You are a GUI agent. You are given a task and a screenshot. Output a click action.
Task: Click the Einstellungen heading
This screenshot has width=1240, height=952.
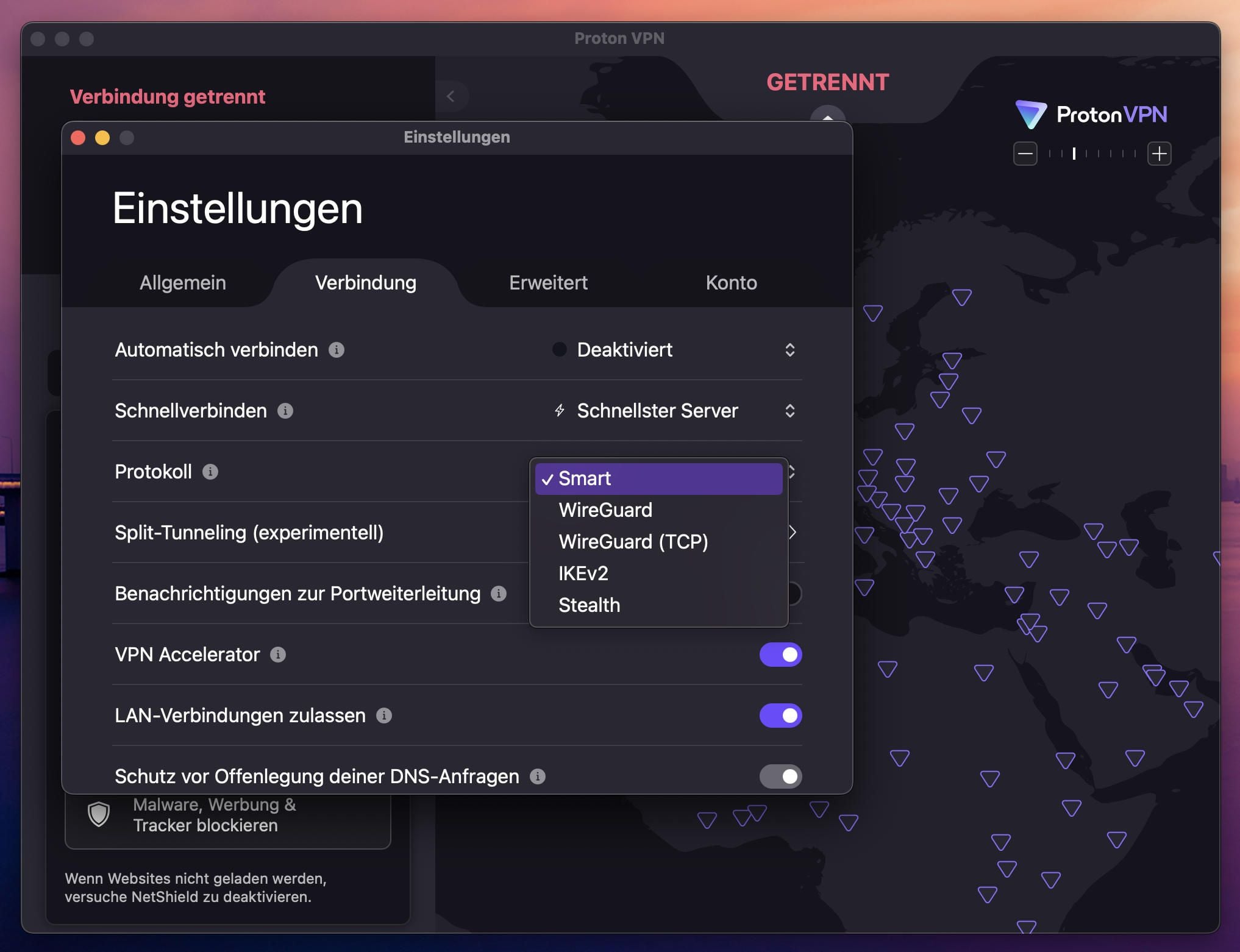point(238,208)
